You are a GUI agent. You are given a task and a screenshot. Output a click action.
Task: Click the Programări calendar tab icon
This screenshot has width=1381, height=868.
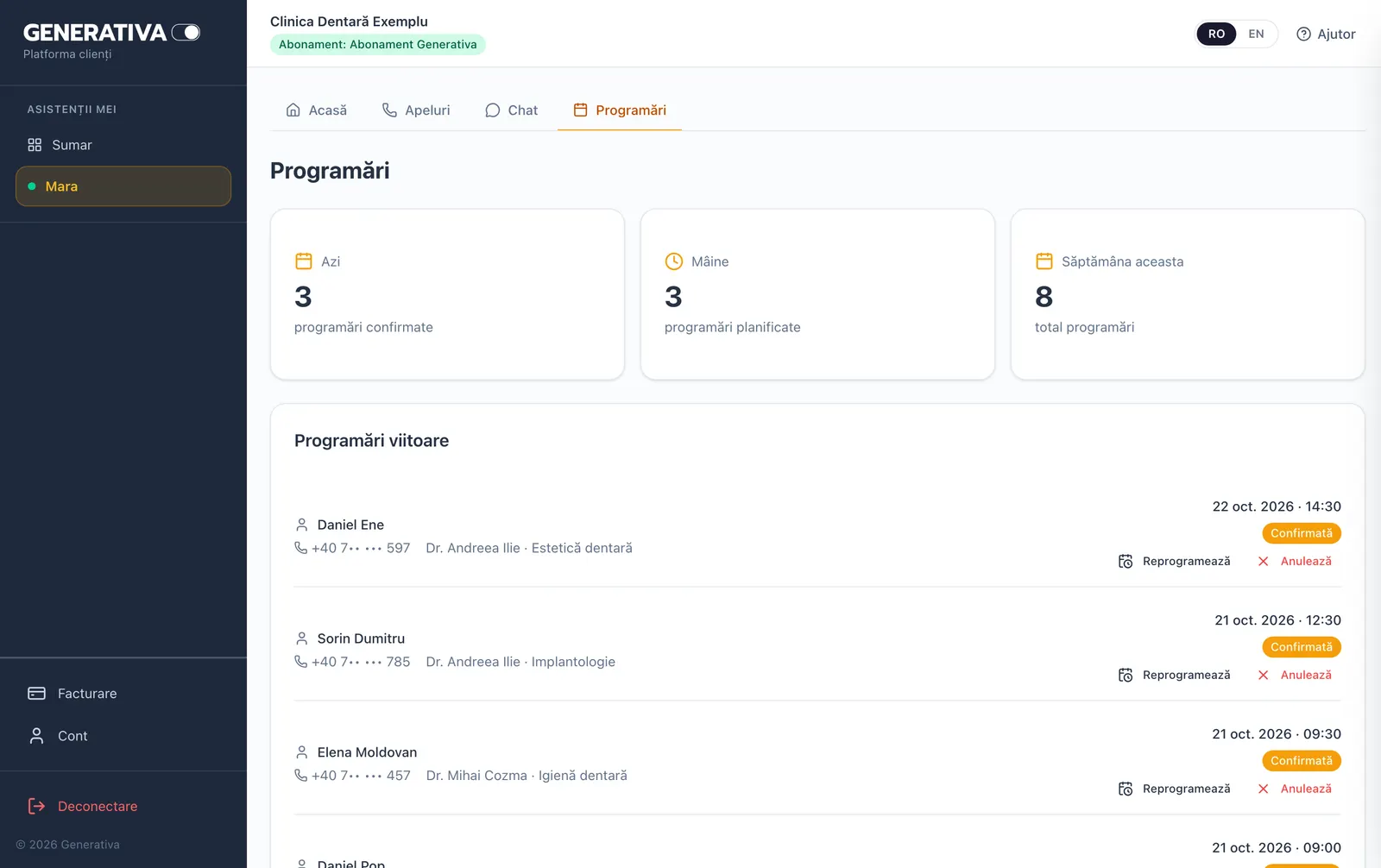(581, 110)
